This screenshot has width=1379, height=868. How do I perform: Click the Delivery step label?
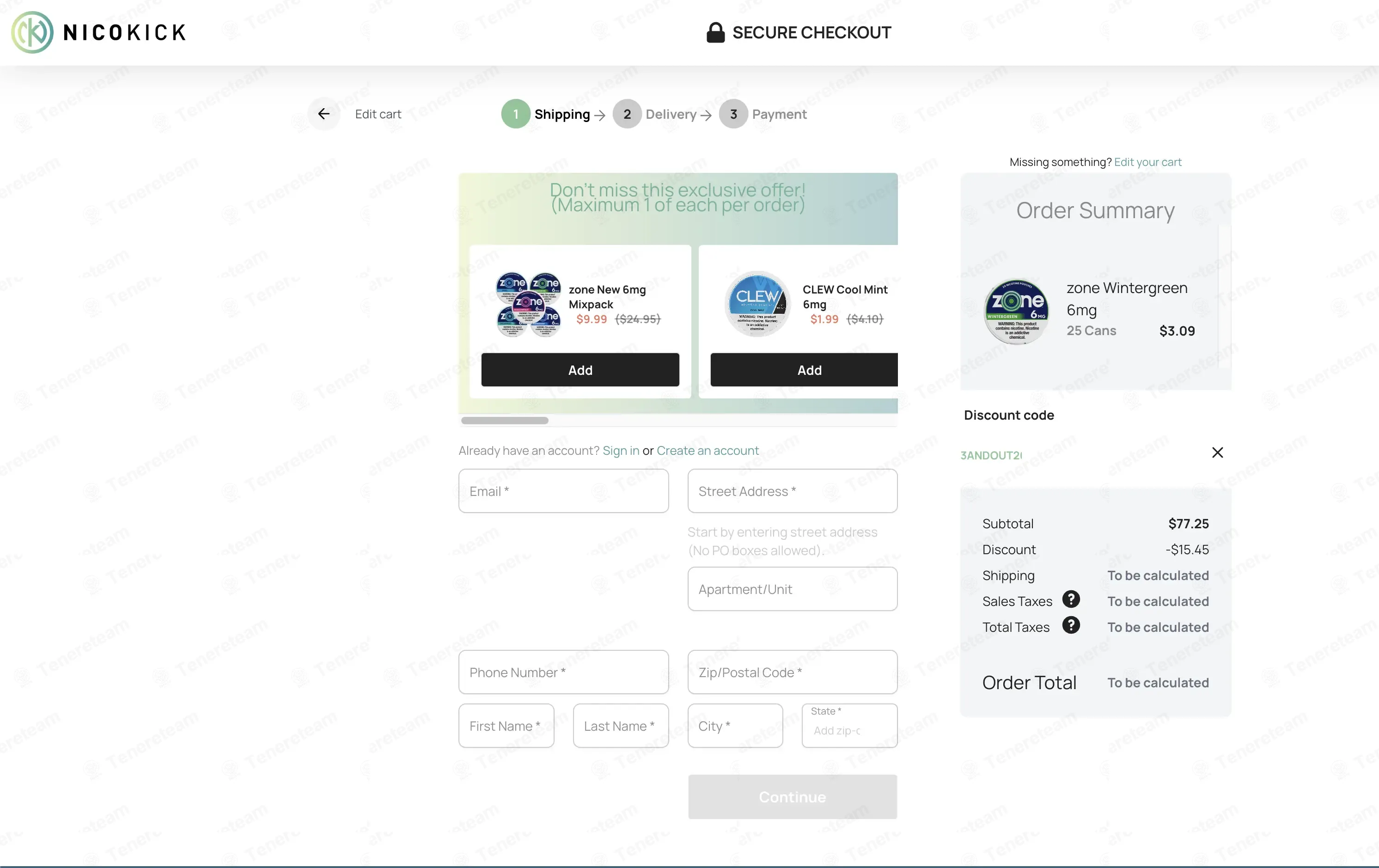671,114
